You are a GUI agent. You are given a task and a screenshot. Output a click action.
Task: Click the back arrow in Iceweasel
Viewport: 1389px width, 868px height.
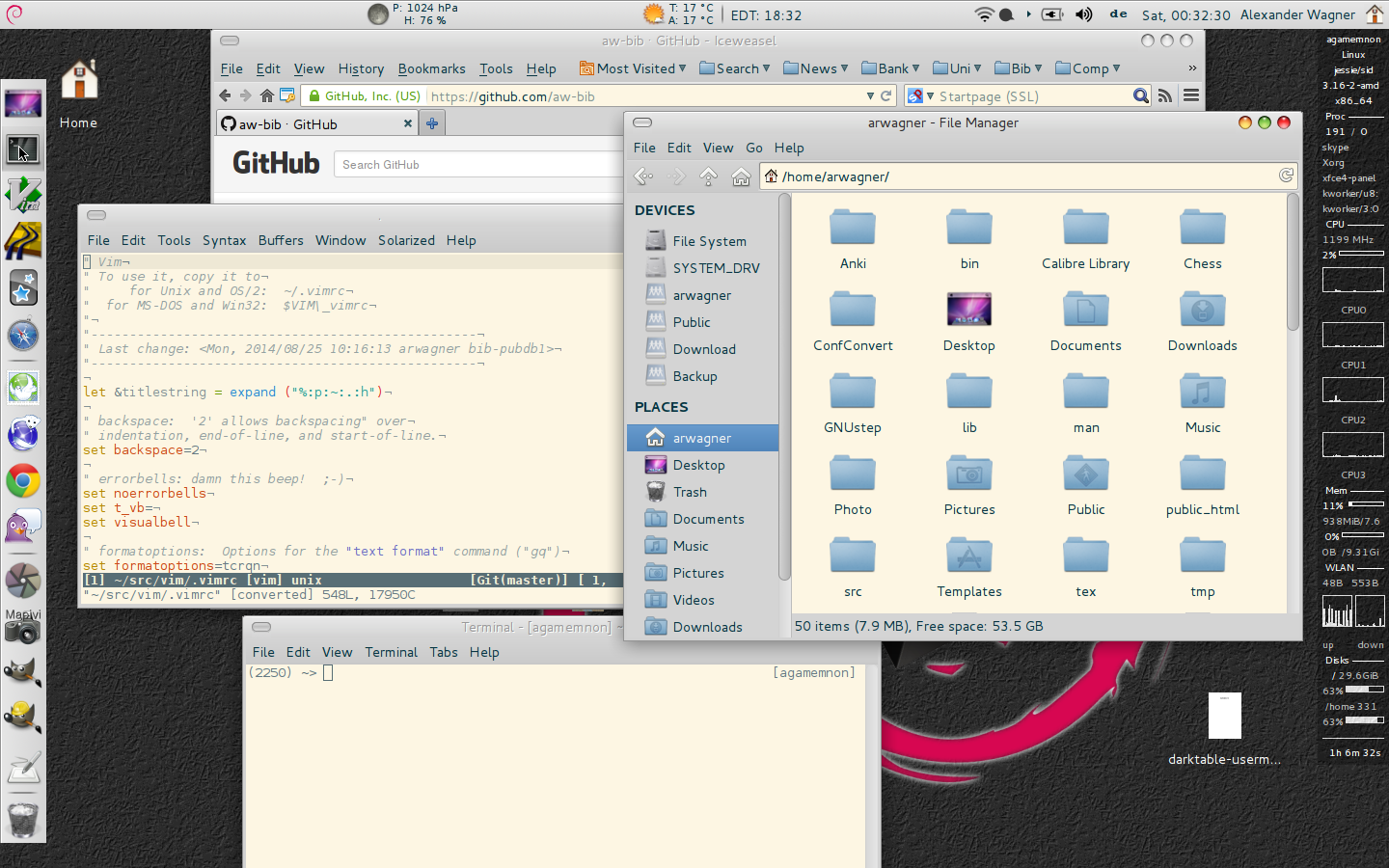(x=225, y=95)
